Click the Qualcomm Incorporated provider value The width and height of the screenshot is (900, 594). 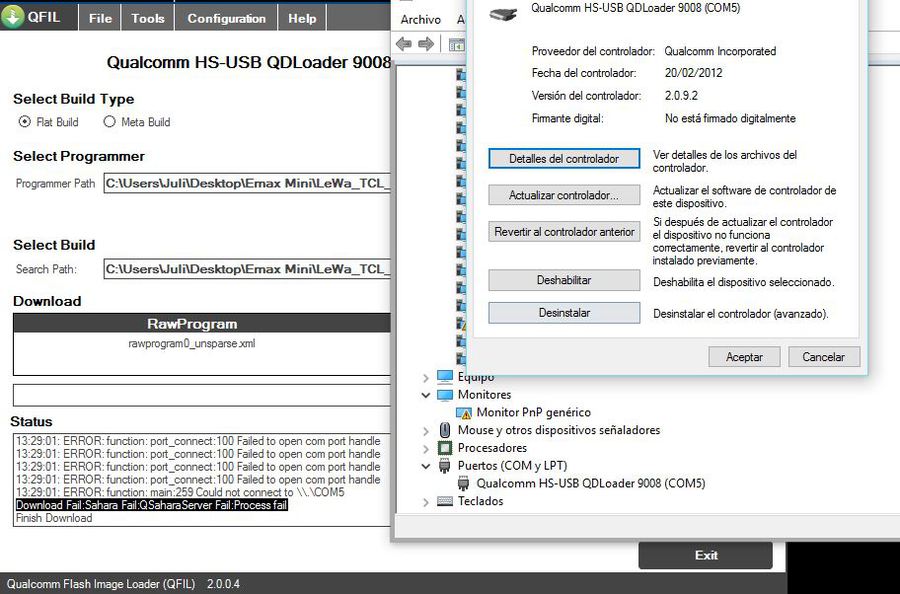[x=720, y=51]
